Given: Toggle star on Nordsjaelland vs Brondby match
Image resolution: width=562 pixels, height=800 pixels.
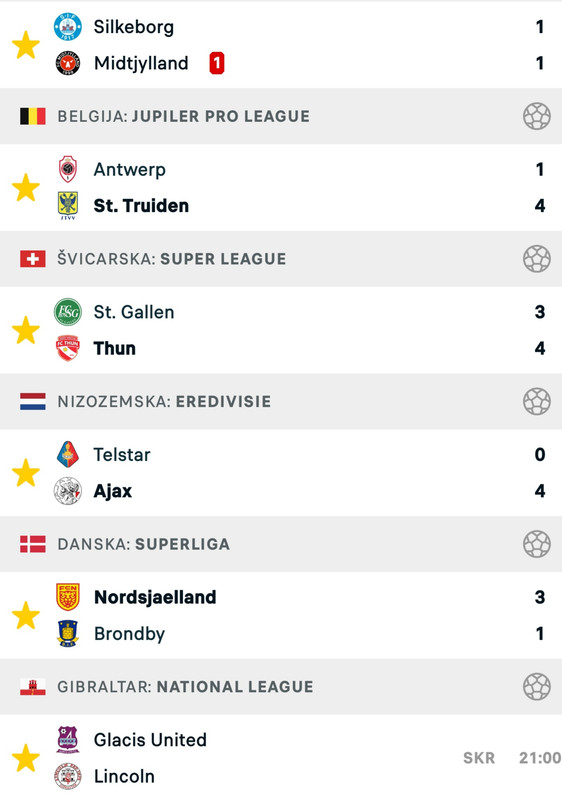Looking at the screenshot, I should click(x=25, y=615).
